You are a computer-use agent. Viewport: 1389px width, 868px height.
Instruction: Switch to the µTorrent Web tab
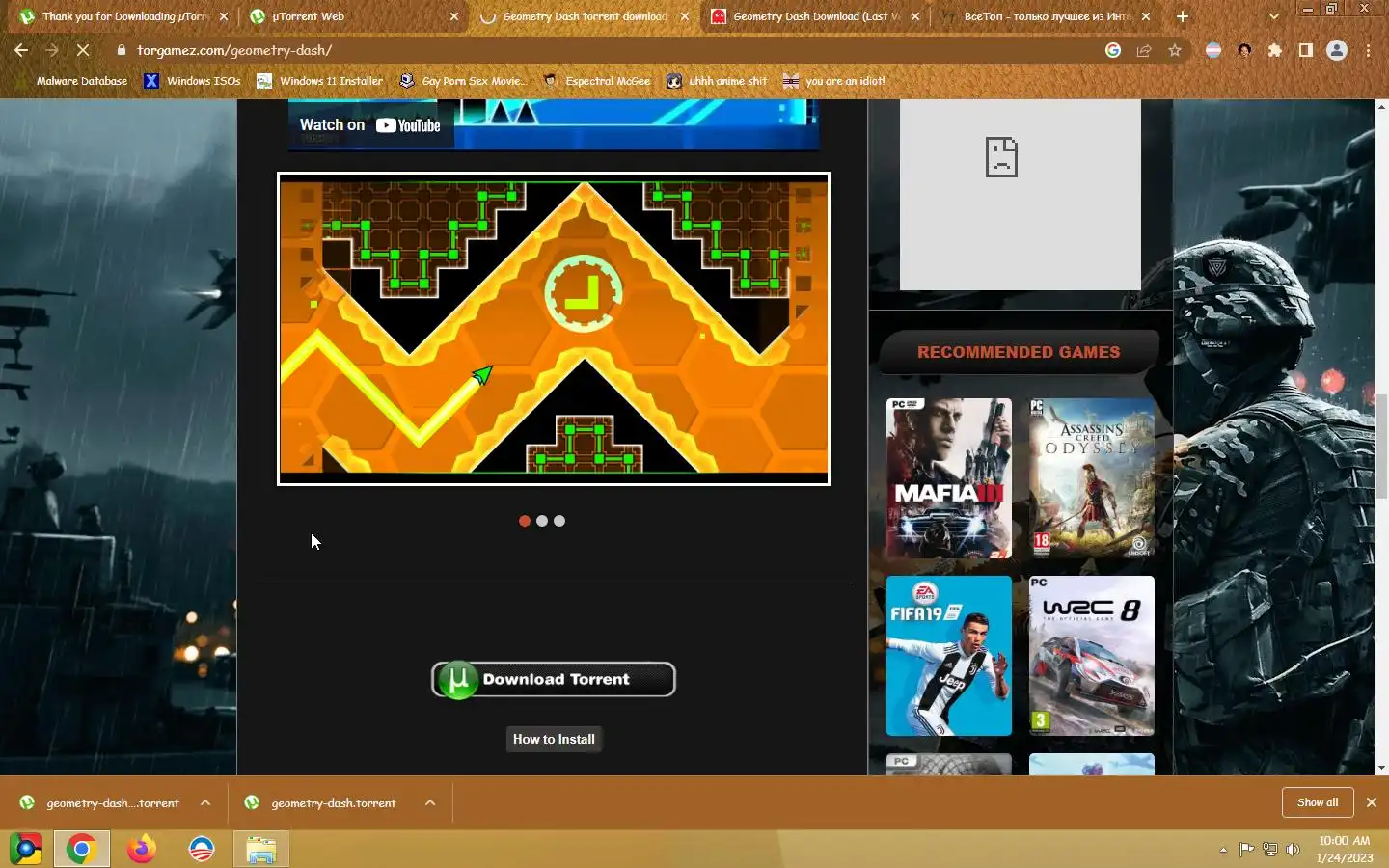[353, 16]
